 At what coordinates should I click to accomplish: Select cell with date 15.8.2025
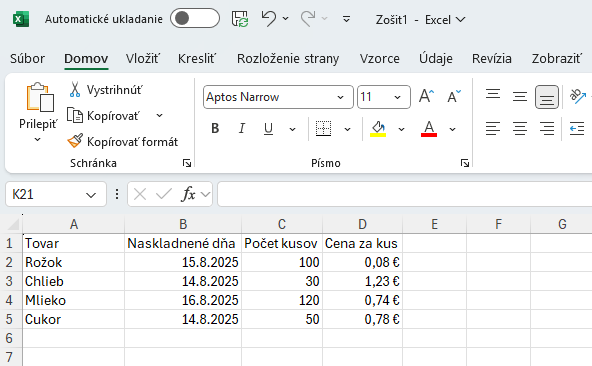183,263
